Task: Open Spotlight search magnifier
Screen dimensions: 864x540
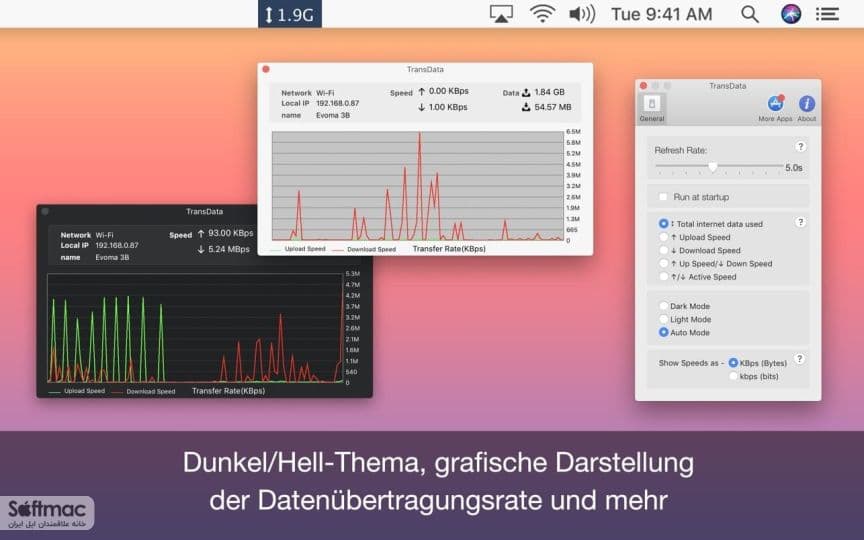Action: (x=749, y=14)
